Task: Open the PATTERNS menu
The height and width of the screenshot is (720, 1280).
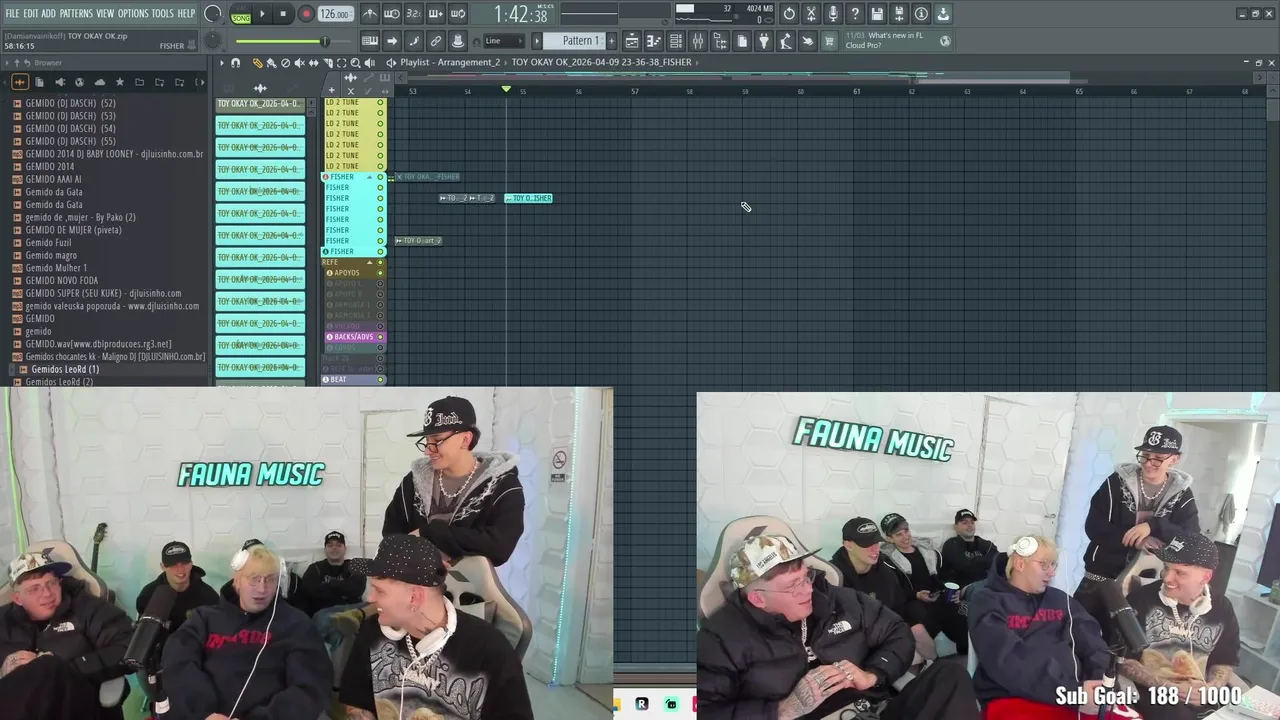Action: tap(76, 13)
